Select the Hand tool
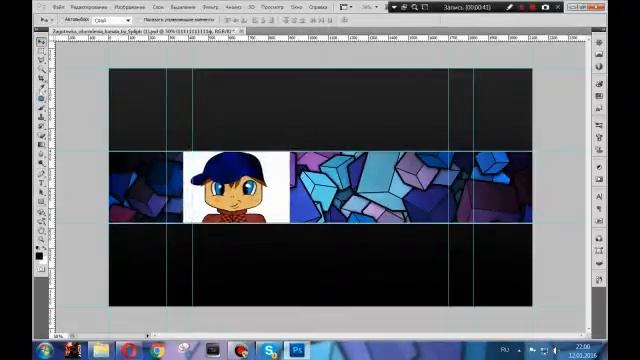The height and width of the screenshot is (360, 640). click(x=41, y=231)
